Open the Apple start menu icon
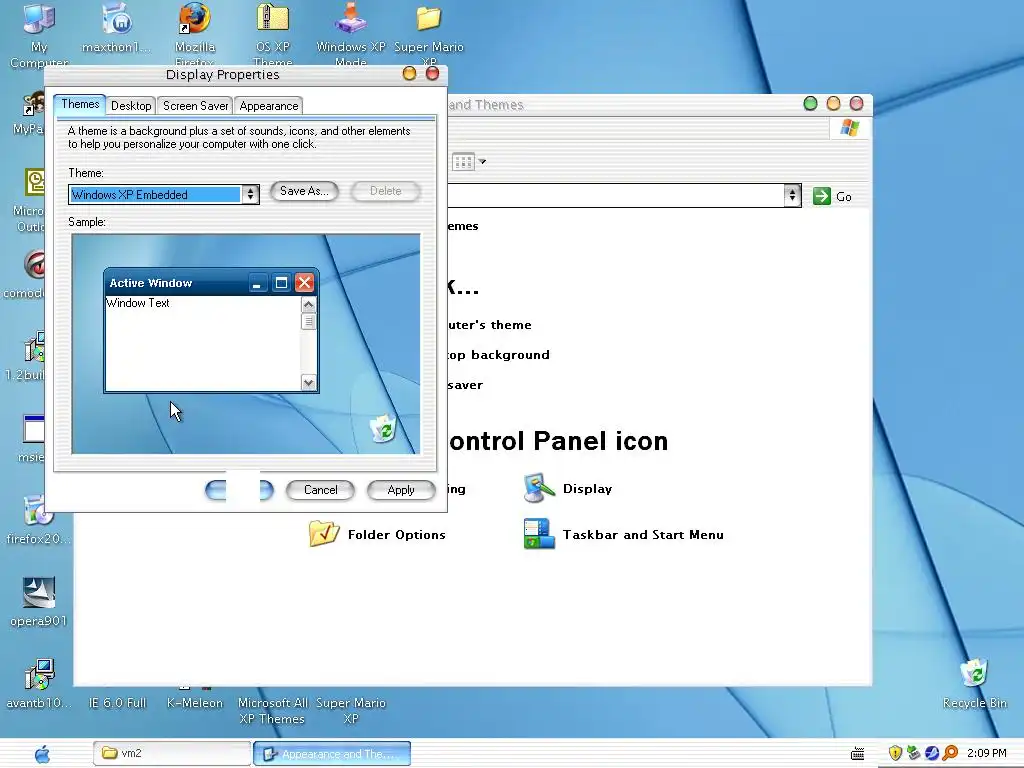 coord(42,754)
